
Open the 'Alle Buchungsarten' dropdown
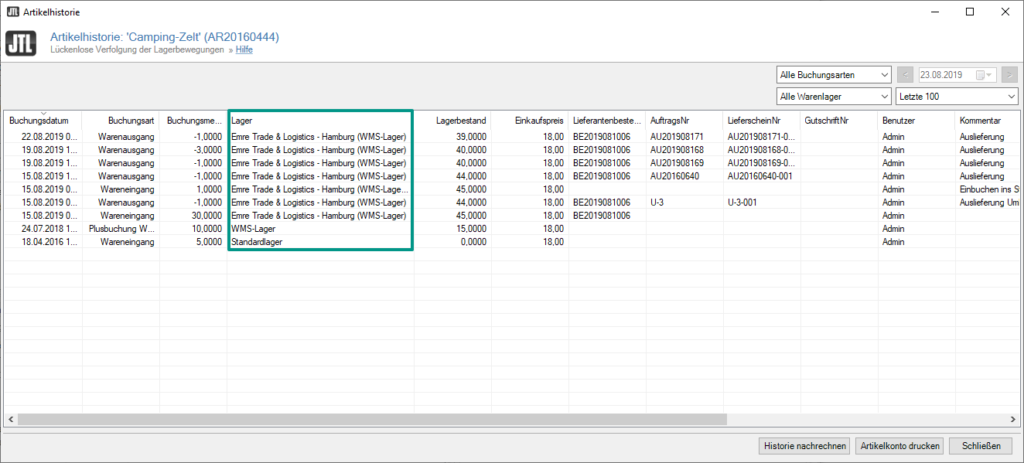pyautogui.click(x=833, y=75)
